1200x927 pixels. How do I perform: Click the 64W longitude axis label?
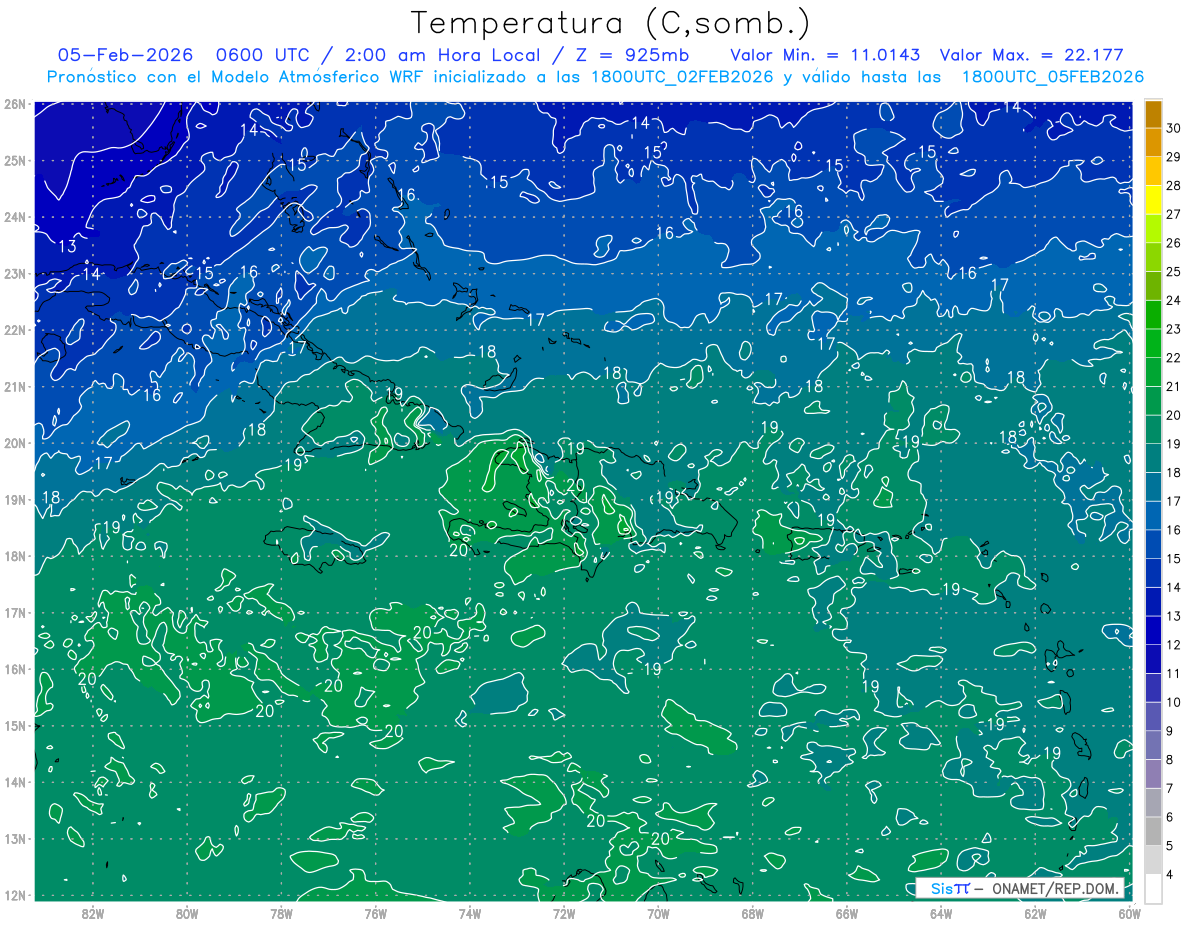tap(941, 913)
